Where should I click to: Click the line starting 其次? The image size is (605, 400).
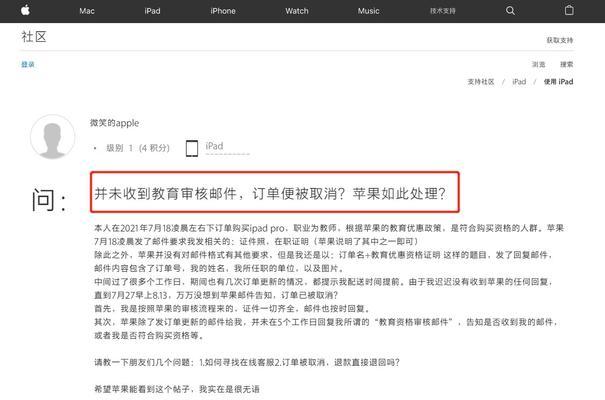(326, 322)
